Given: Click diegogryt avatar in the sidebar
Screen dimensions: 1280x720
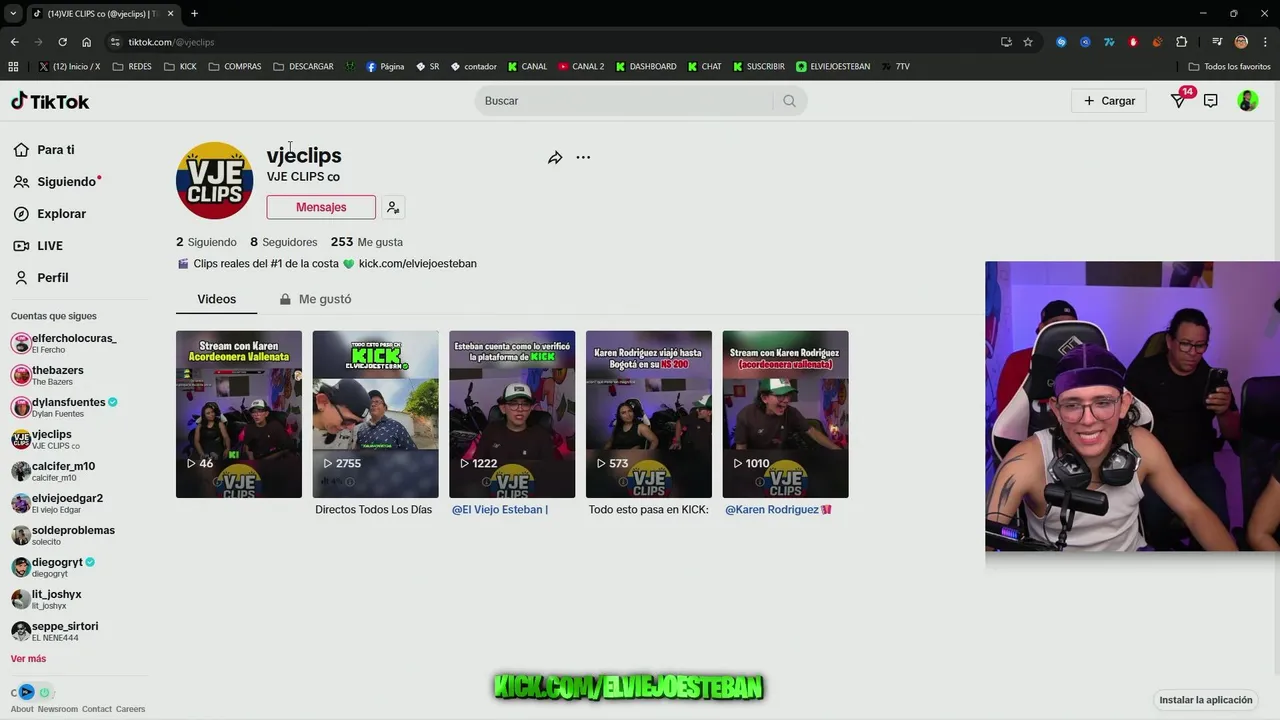Looking at the screenshot, I should tap(21, 567).
